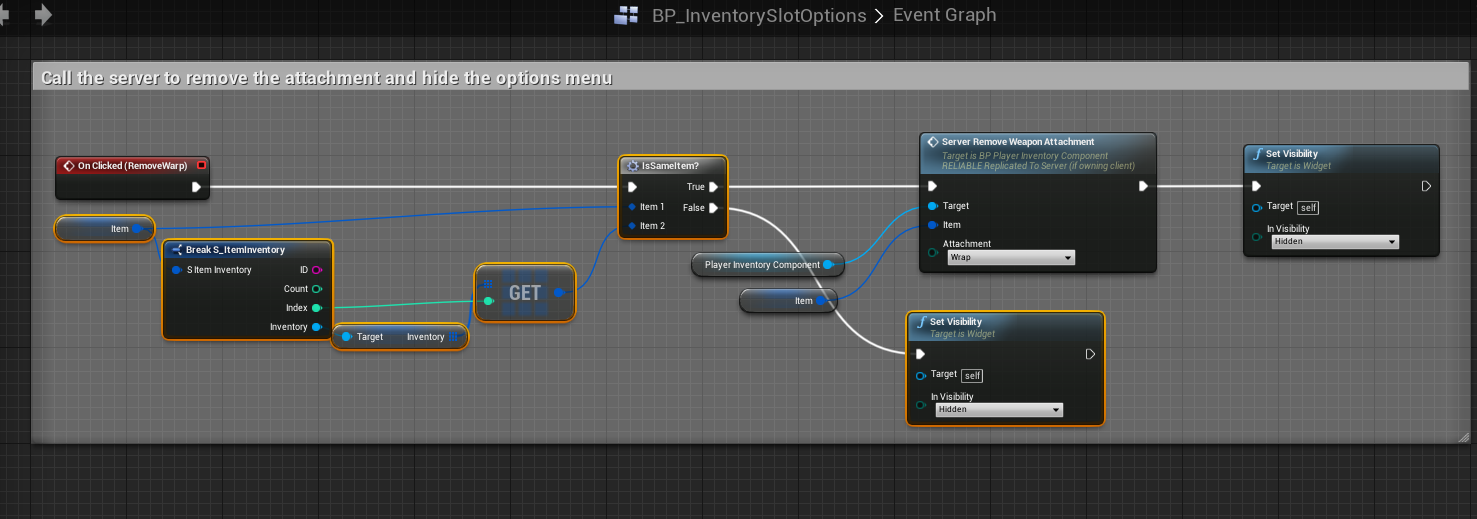Click Event Graph in the breadcrumb

944,15
